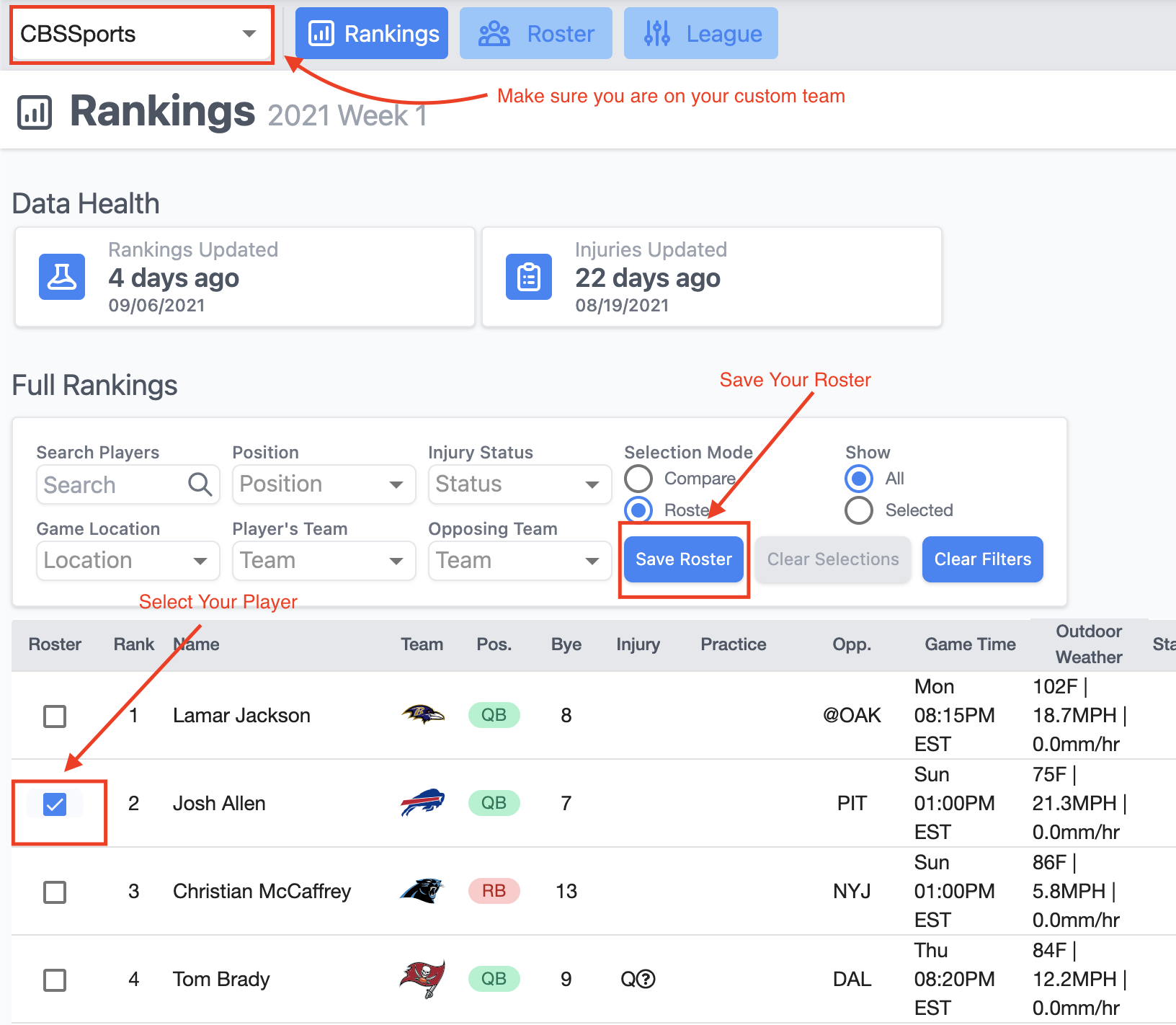Click Tom Brady's questionable injury icon
The width and height of the screenshot is (1176, 1025).
tap(647, 979)
